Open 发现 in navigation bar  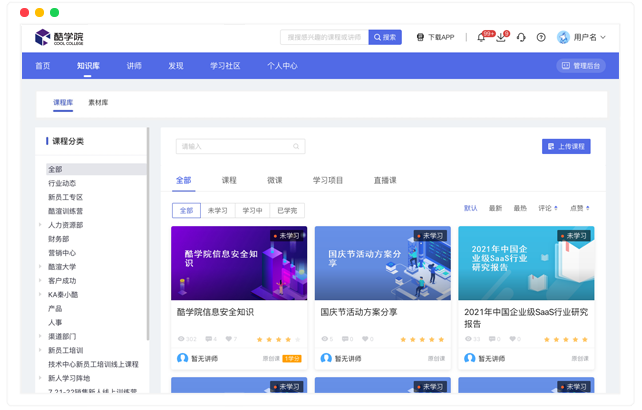[x=176, y=66]
